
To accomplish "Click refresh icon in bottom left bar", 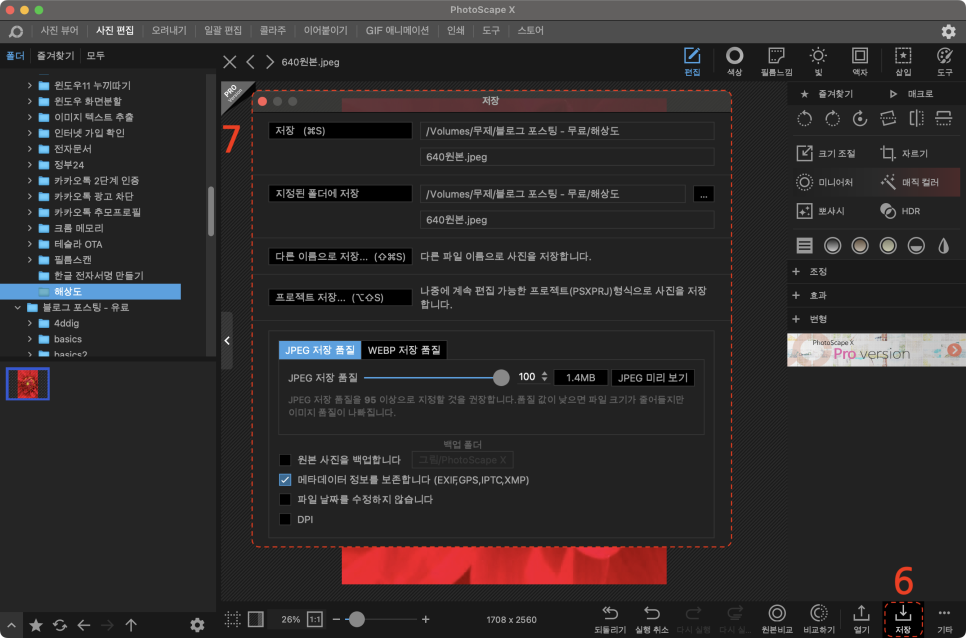I will click(x=60, y=625).
